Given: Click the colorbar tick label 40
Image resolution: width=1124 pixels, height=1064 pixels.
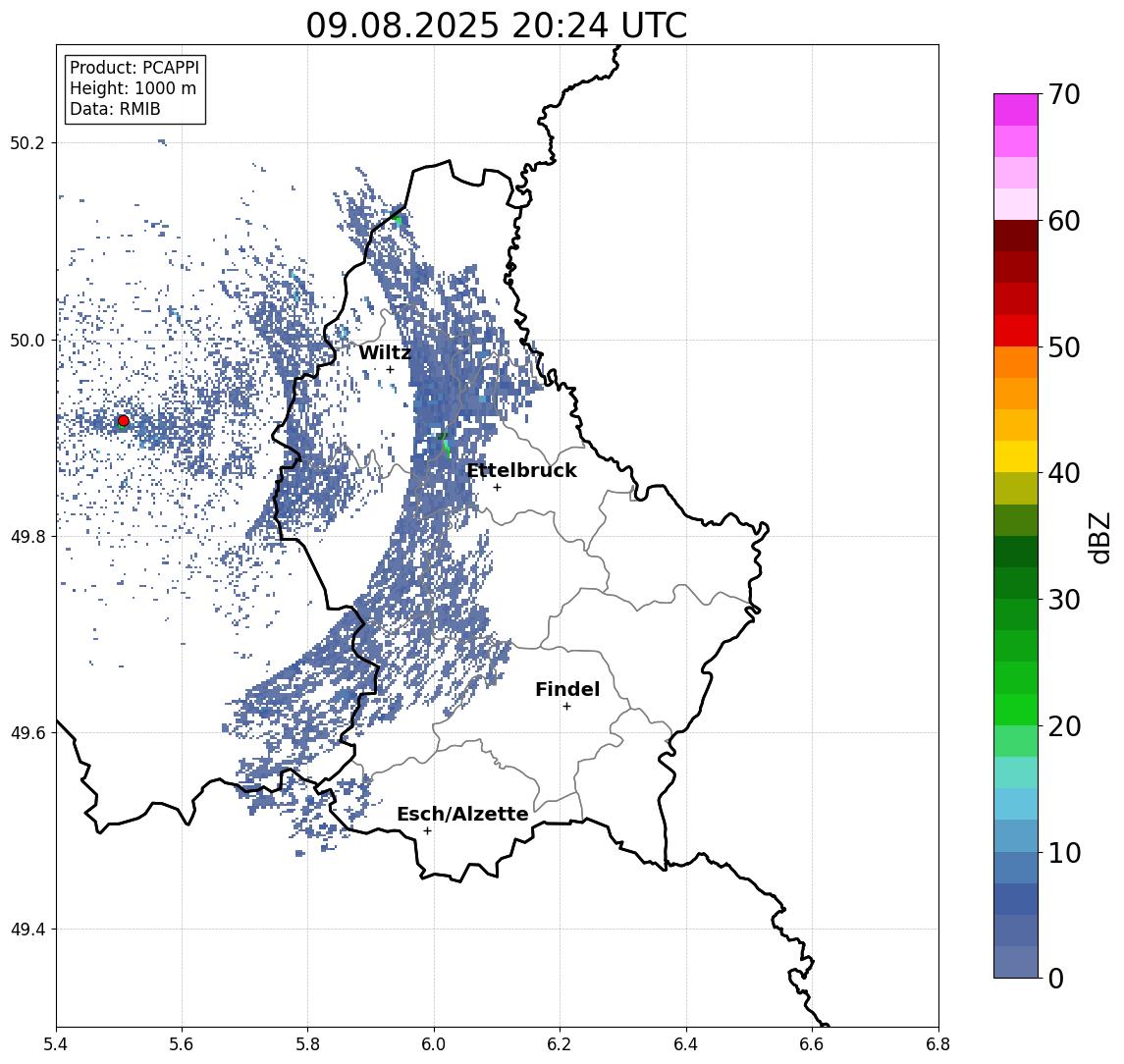Looking at the screenshot, I should coord(1064,473).
